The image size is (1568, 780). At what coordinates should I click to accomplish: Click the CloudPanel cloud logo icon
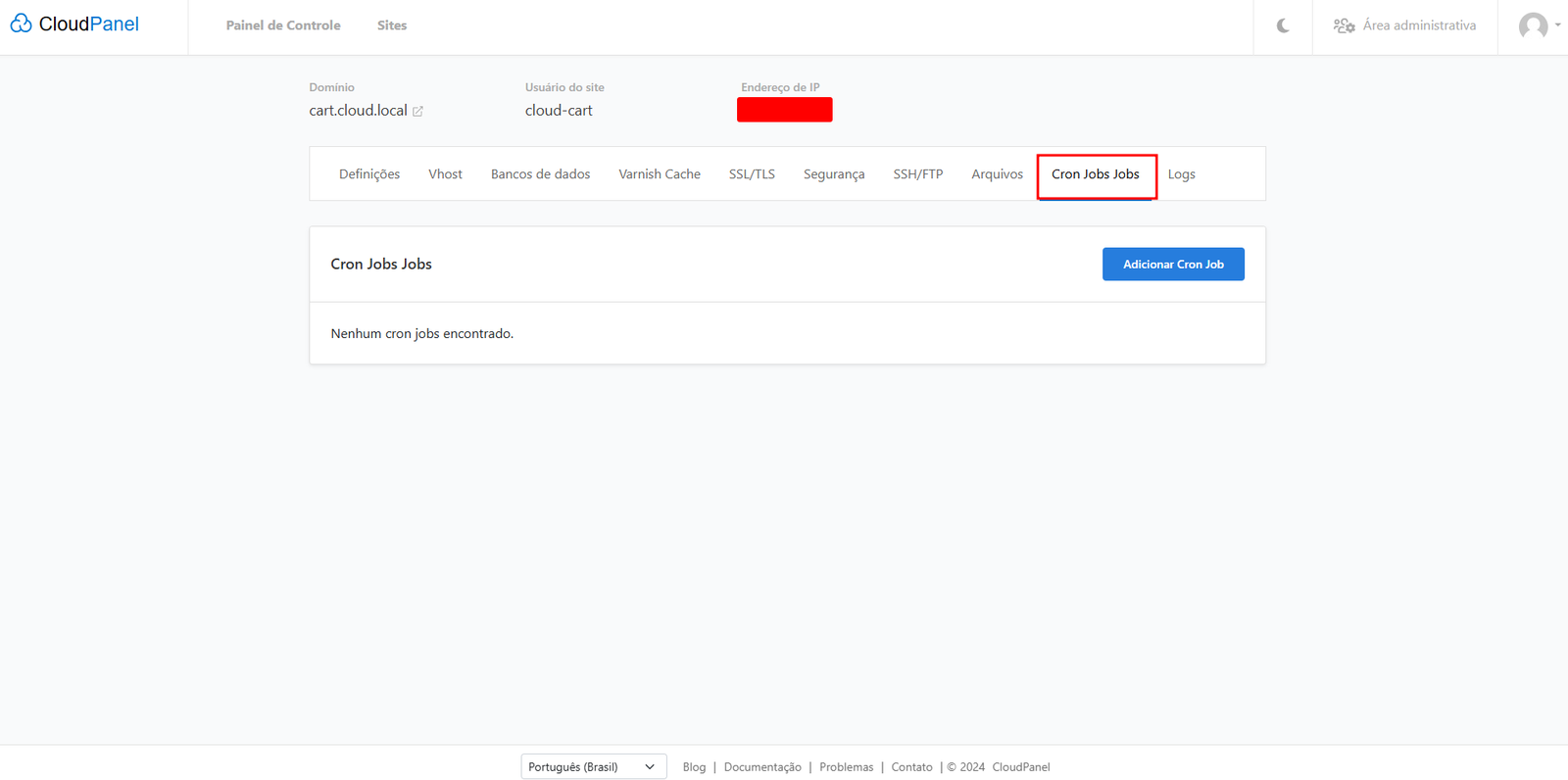(x=22, y=24)
